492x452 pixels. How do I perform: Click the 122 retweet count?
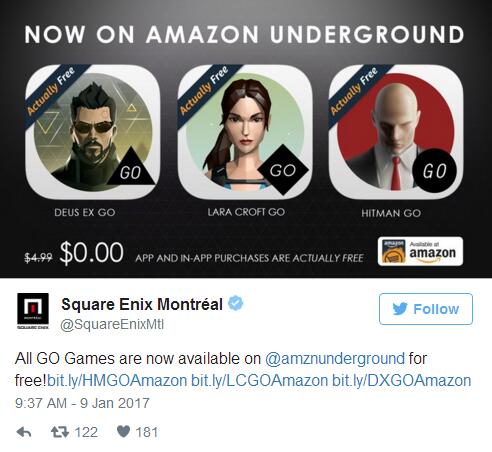click(86, 432)
